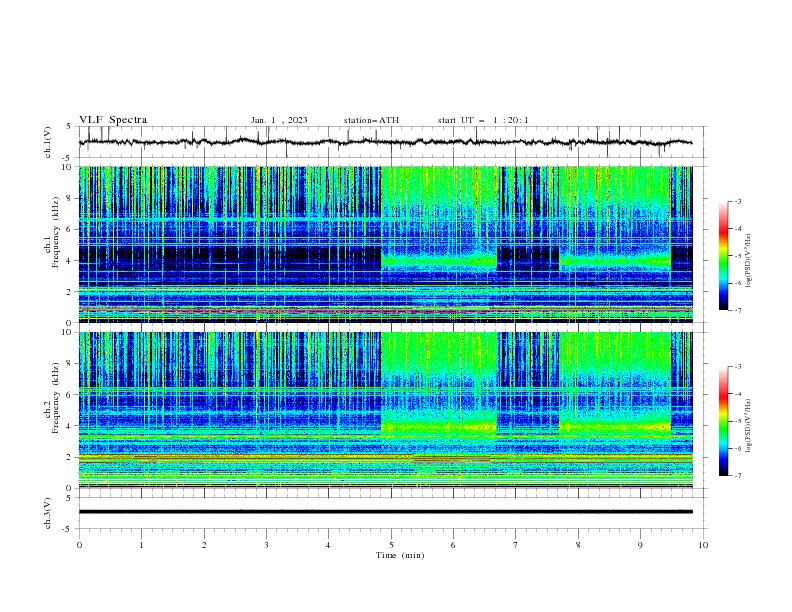Click time axis tick label "5"
792x612 pixels.
[391, 545]
